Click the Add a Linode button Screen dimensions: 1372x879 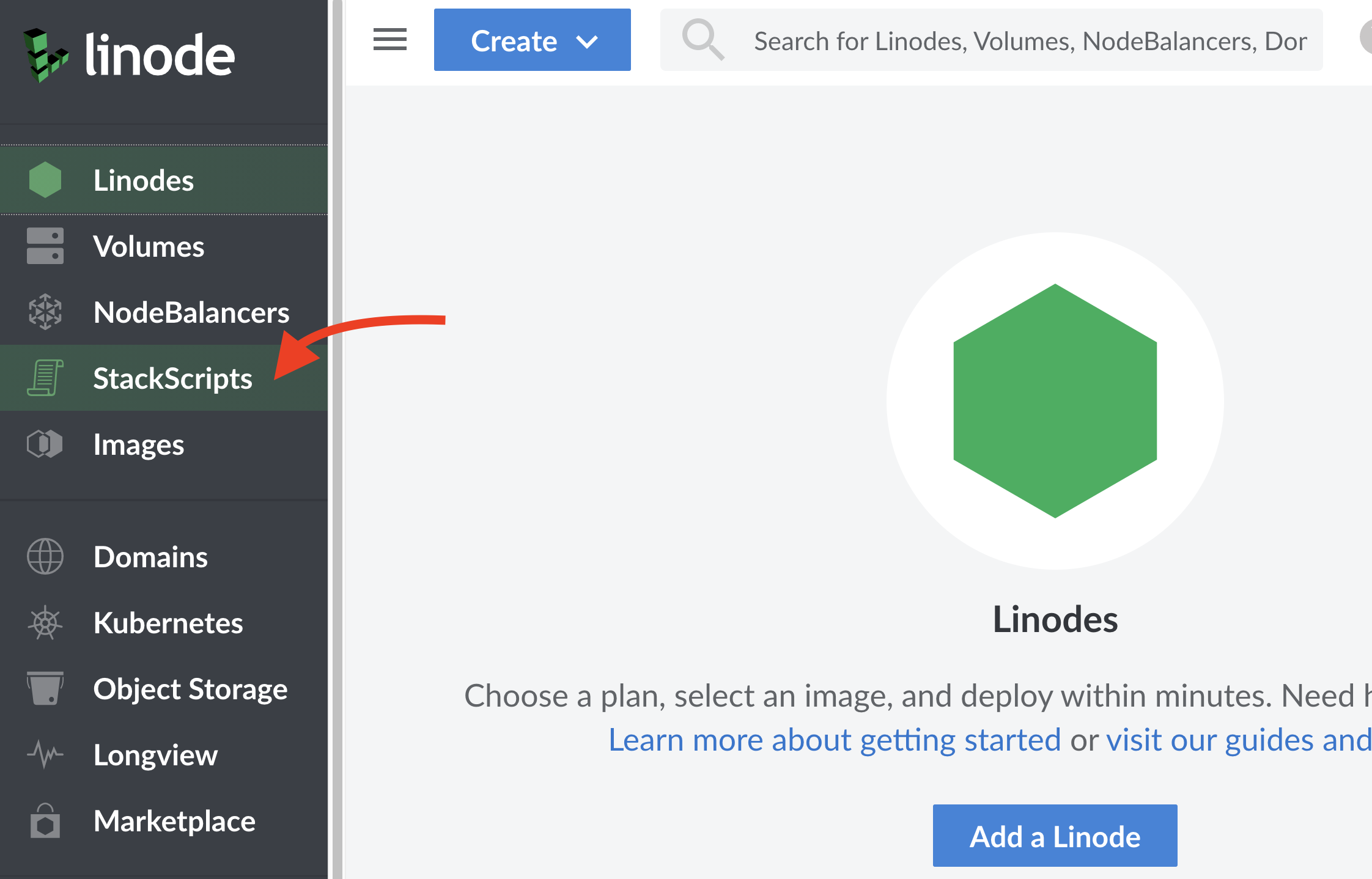click(x=1054, y=836)
